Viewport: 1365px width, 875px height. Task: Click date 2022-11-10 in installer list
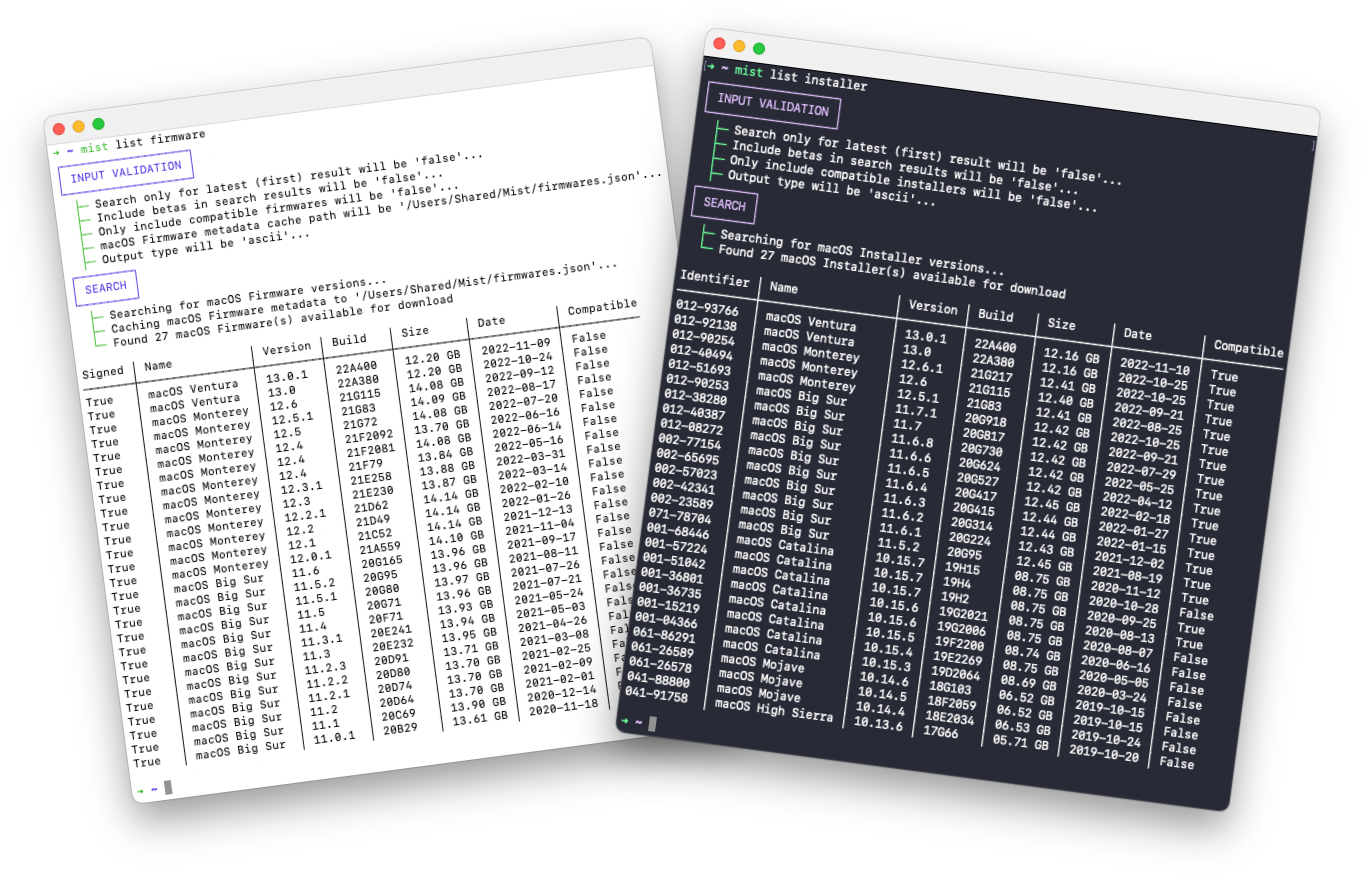click(1155, 366)
